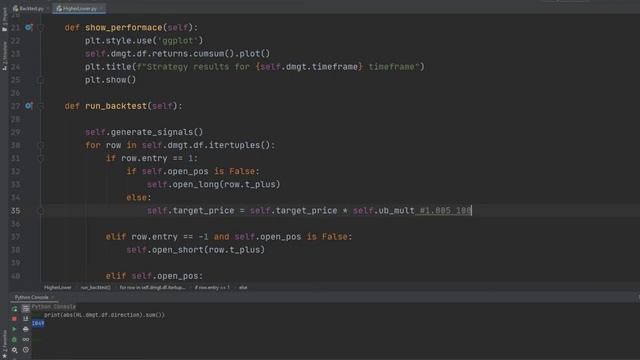The width and height of the screenshot is (640, 360).
Task: Click 'def show_performace(self):' line
Action: (x=131, y=27)
